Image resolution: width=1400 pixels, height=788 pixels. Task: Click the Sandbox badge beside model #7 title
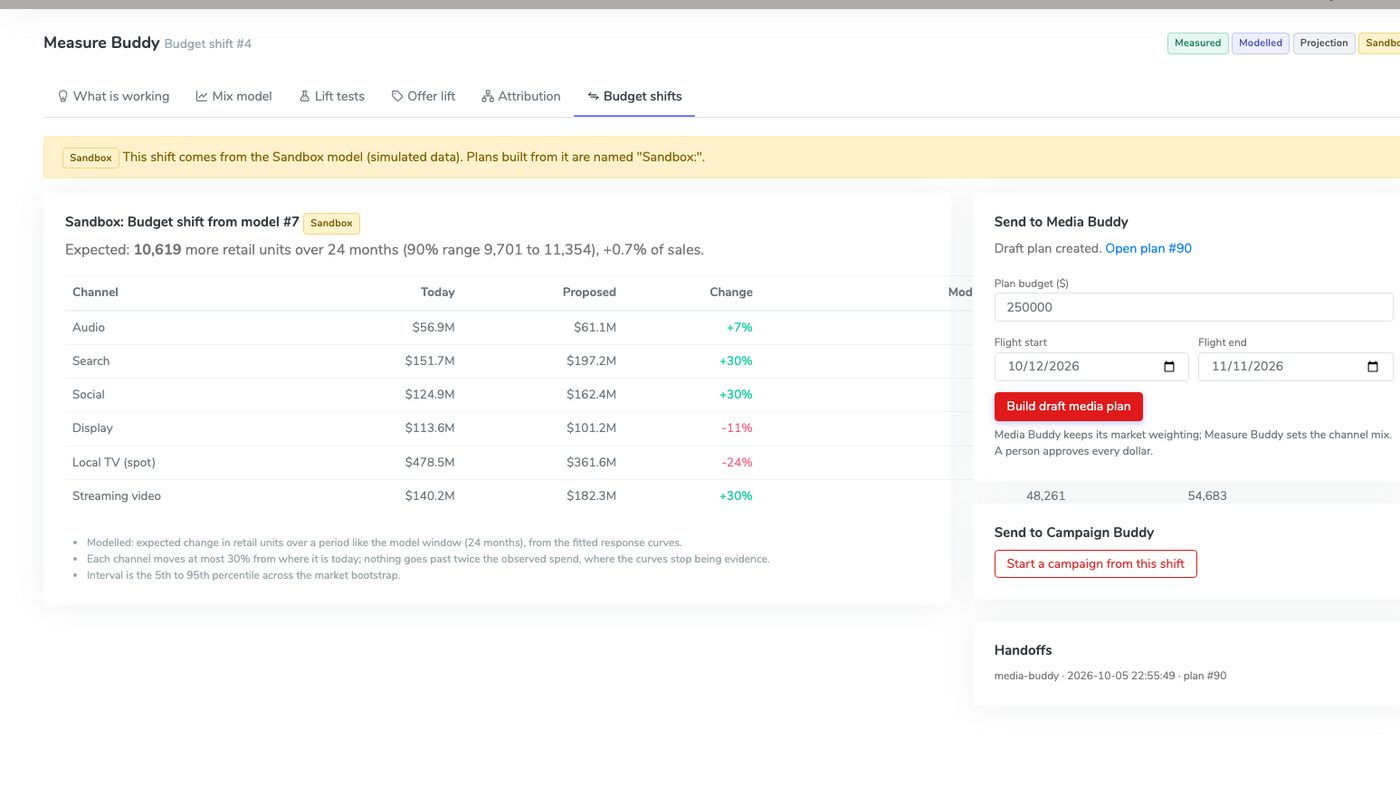click(332, 223)
